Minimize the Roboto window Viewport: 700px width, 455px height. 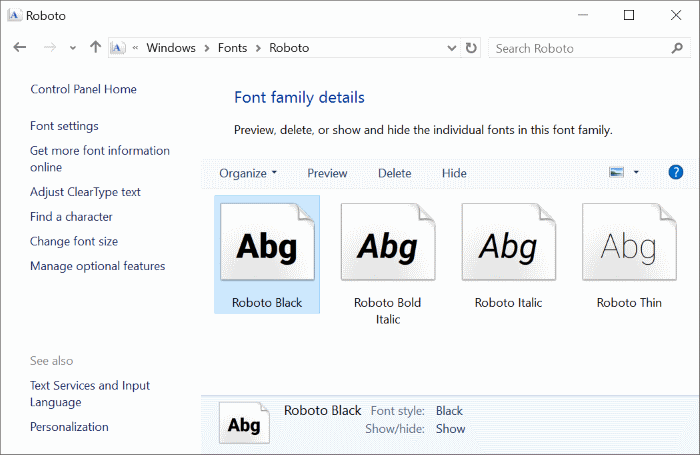(583, 15)
